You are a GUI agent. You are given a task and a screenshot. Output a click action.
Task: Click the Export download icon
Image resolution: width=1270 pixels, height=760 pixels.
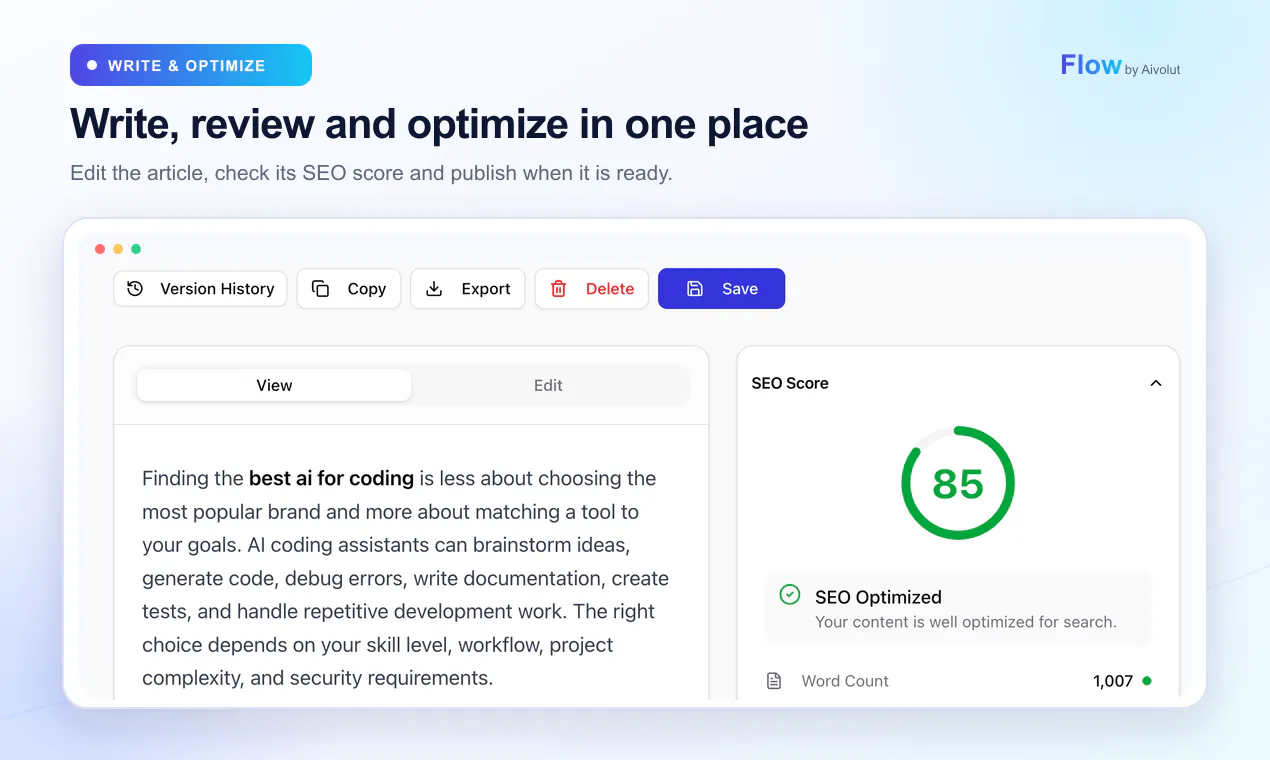point(434,289)
